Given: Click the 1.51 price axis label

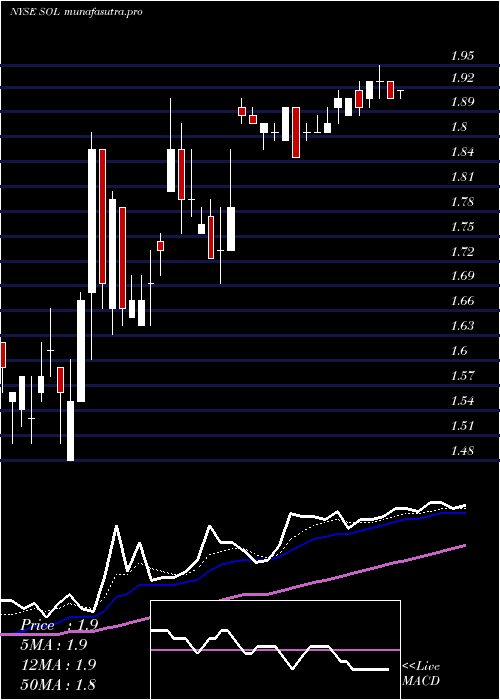Looking at the screenshot, I should point(462,426).
